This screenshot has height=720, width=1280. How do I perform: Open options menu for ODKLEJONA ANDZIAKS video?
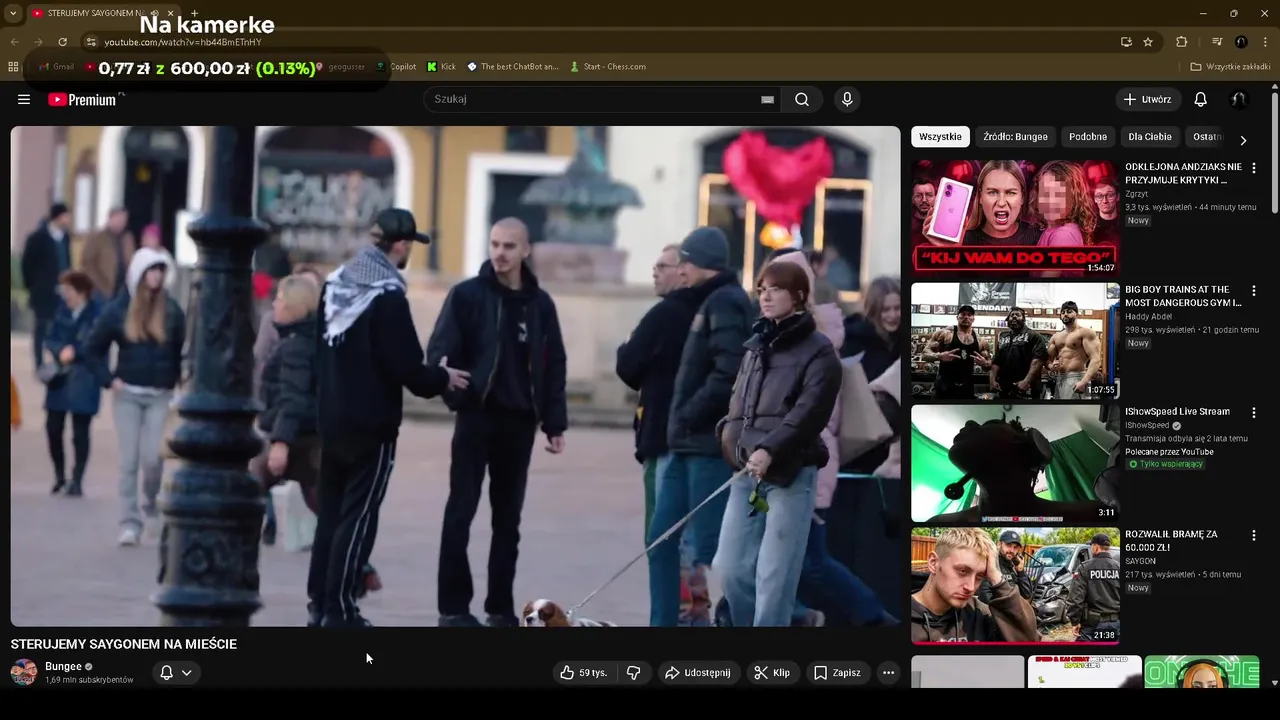[x=1254, y=168]
